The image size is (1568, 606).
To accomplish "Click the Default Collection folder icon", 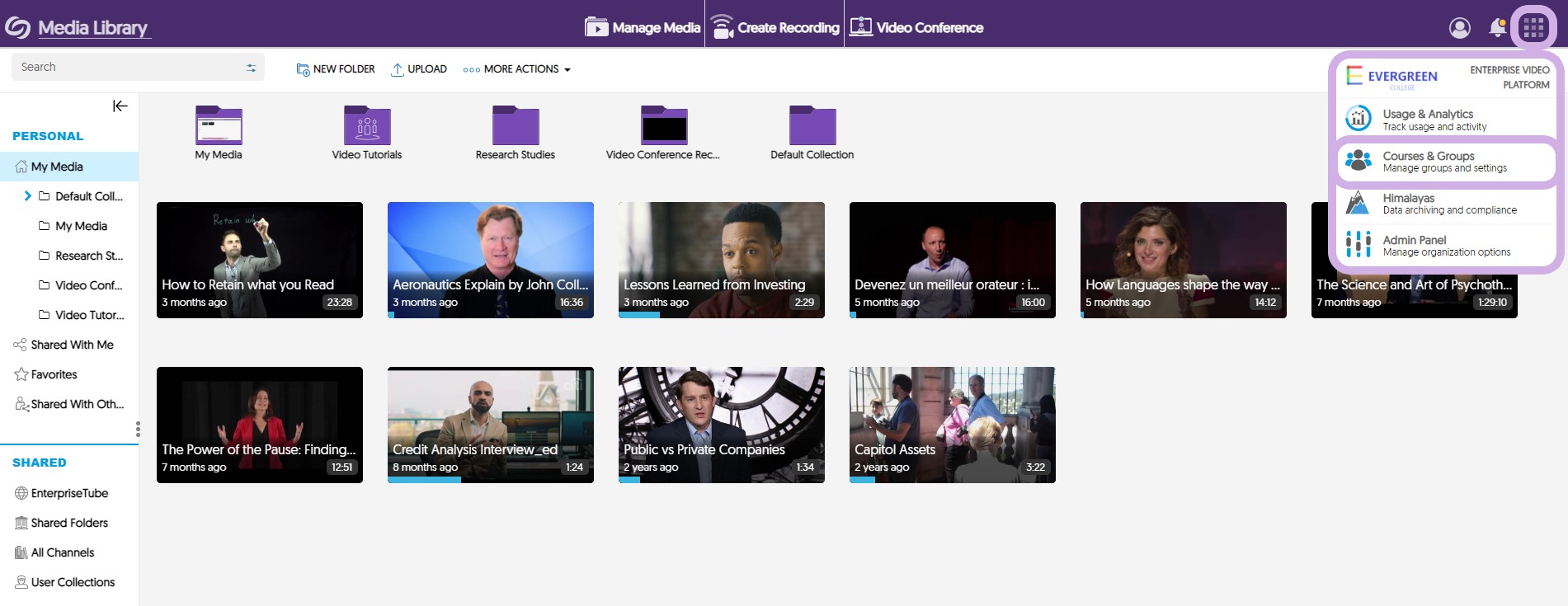I will coord(812,126).
